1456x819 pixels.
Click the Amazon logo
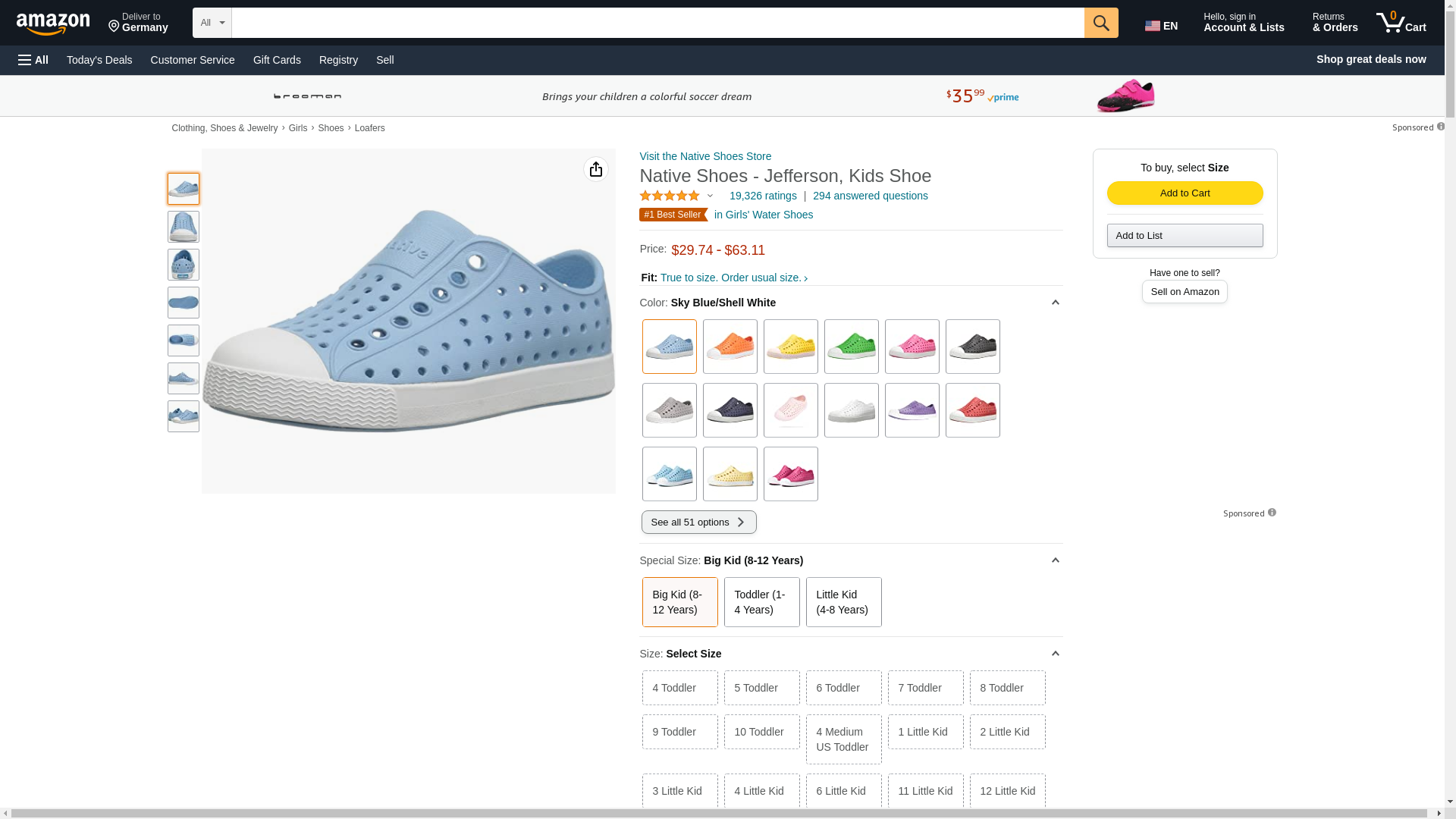[53, 24]
